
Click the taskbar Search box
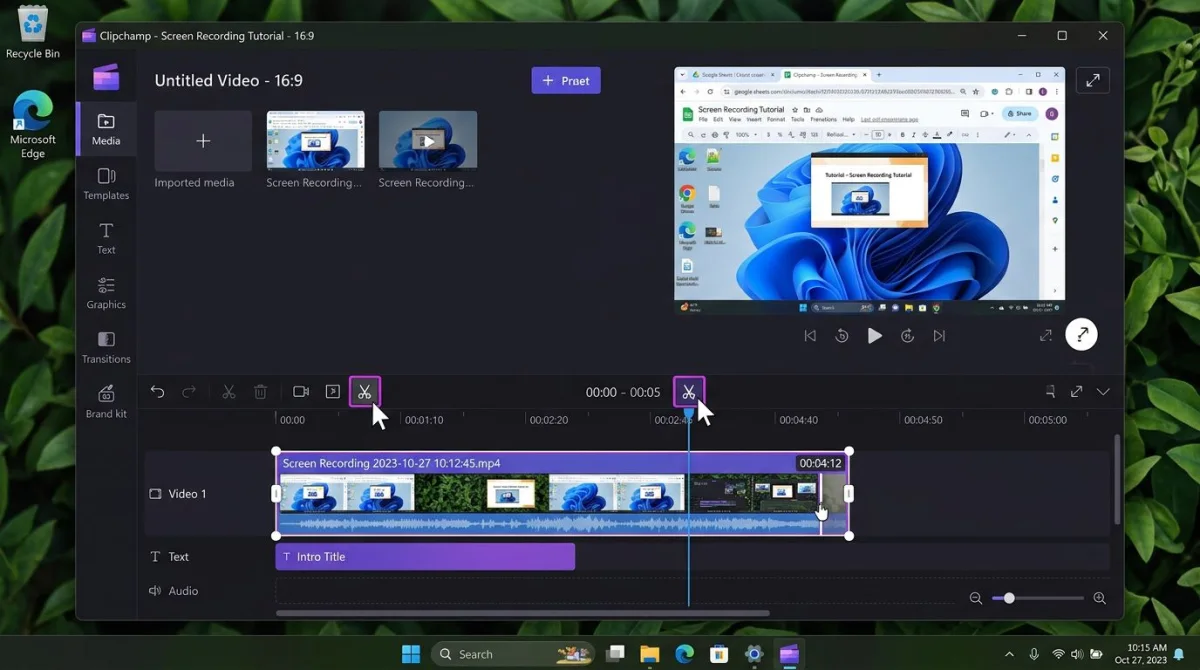(x=513, y=654)
